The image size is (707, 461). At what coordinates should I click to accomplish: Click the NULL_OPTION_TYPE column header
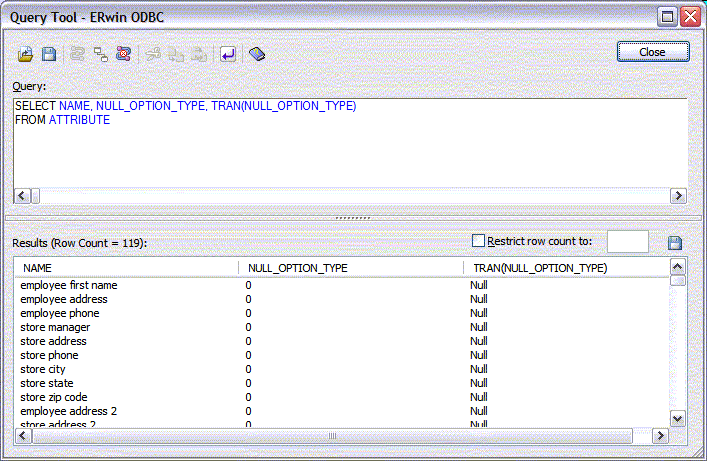pyautogui.click(x=350, y=268)
